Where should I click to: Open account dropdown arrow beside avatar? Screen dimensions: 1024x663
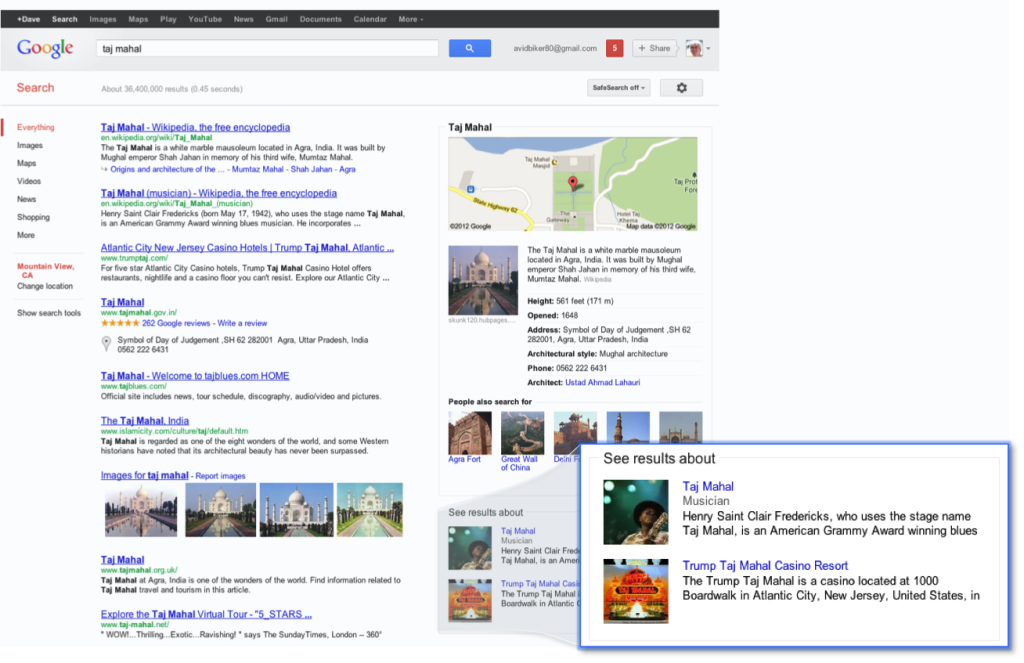(709, 48)
